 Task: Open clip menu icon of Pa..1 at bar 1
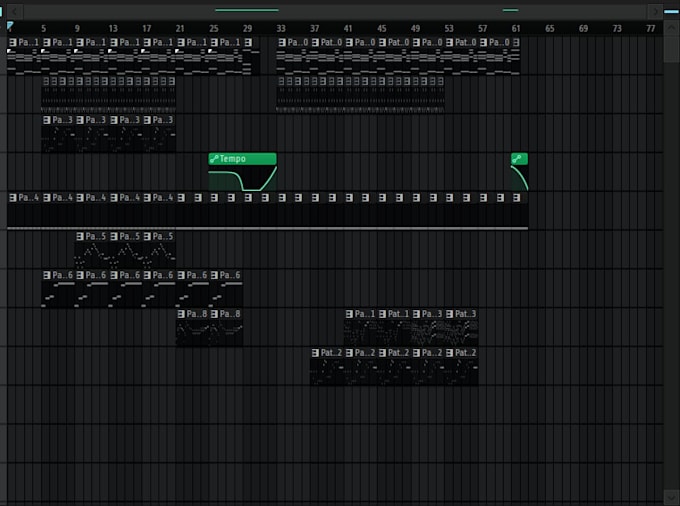[x=13, y=42]
